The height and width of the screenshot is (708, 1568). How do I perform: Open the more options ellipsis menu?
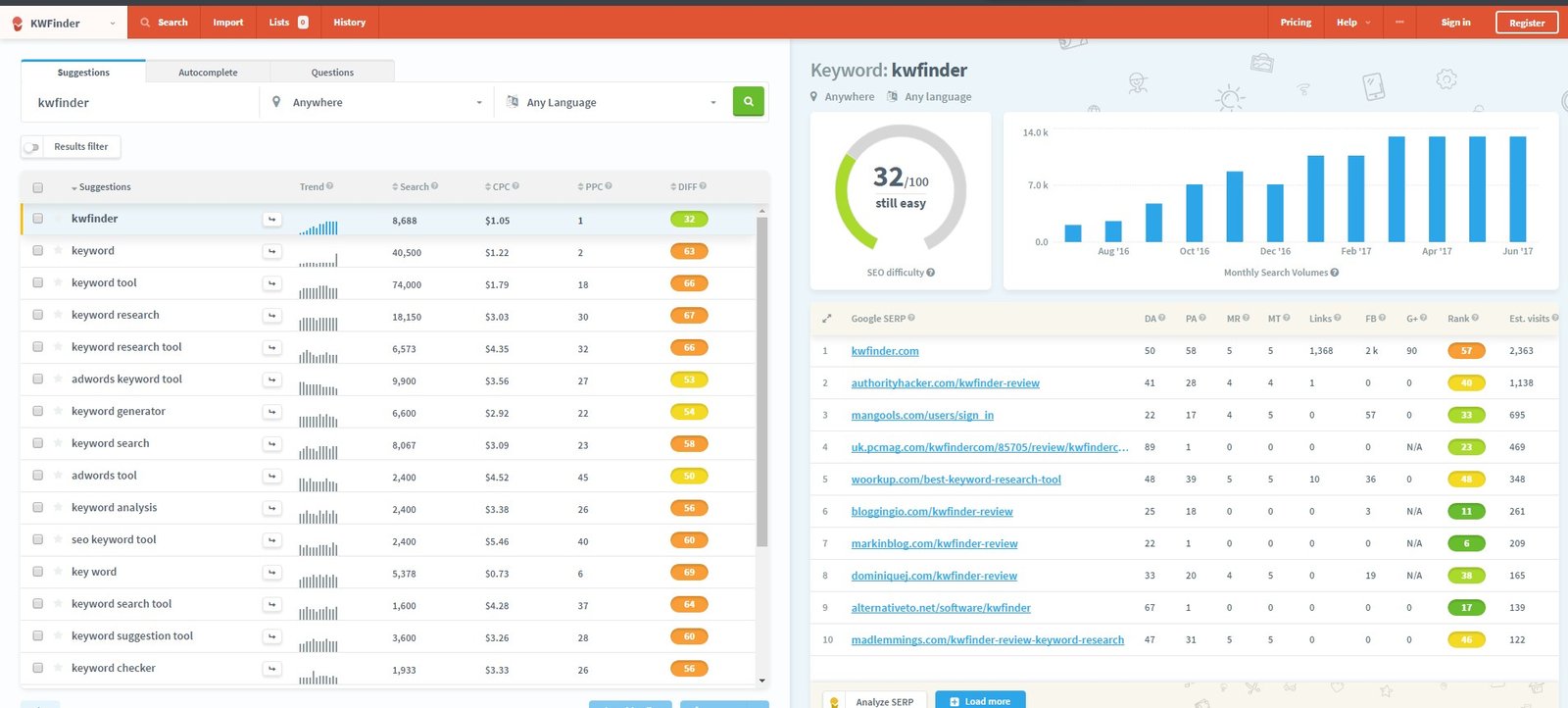click(x=1399, y=23)
